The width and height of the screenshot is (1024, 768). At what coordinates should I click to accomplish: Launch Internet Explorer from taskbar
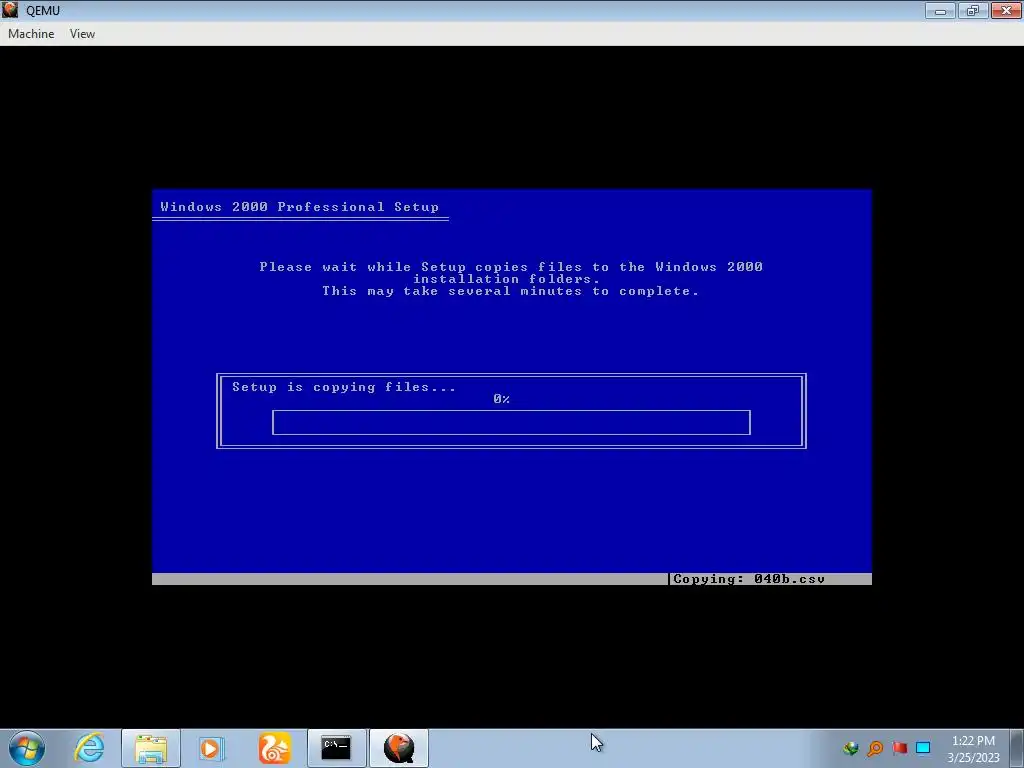[89, 748]
